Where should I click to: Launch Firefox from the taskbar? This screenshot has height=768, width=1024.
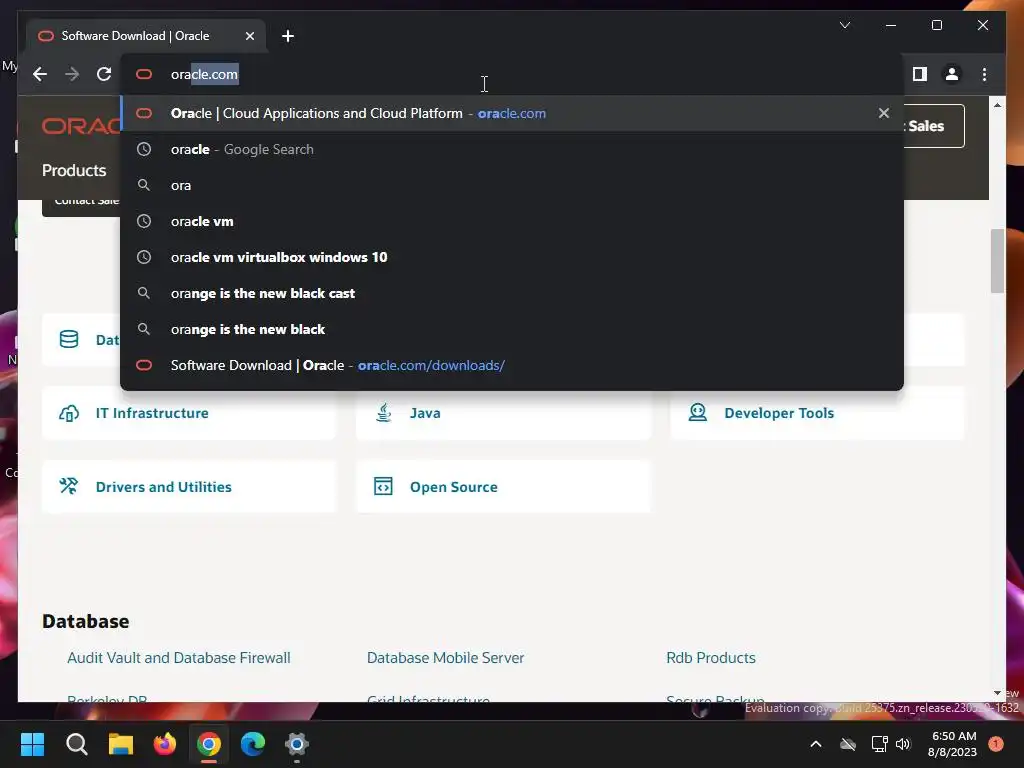pyautogui.click(x=165, y=744)
